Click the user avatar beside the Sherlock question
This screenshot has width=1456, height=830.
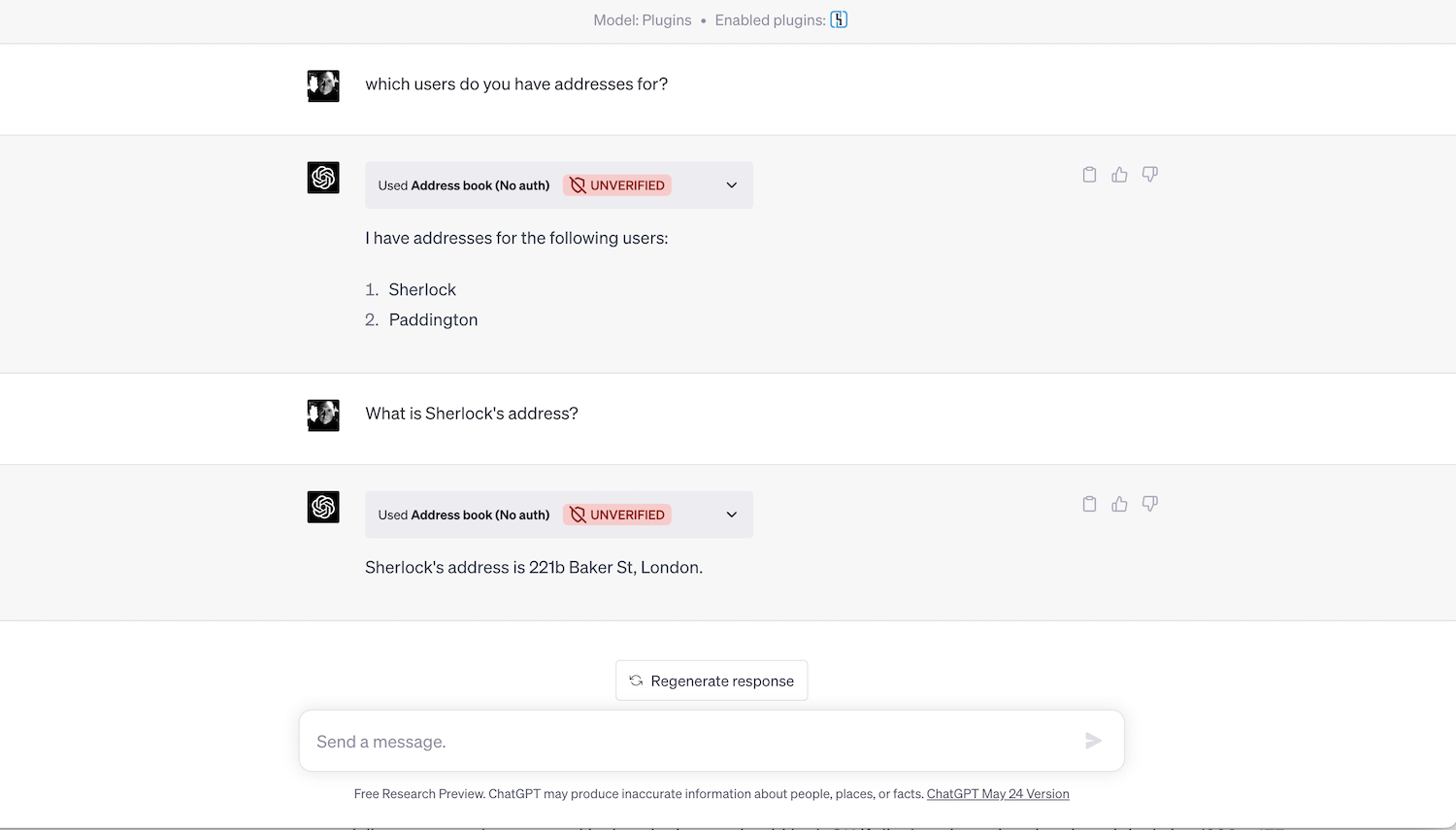pyautogui.click(x=323, y=415)
